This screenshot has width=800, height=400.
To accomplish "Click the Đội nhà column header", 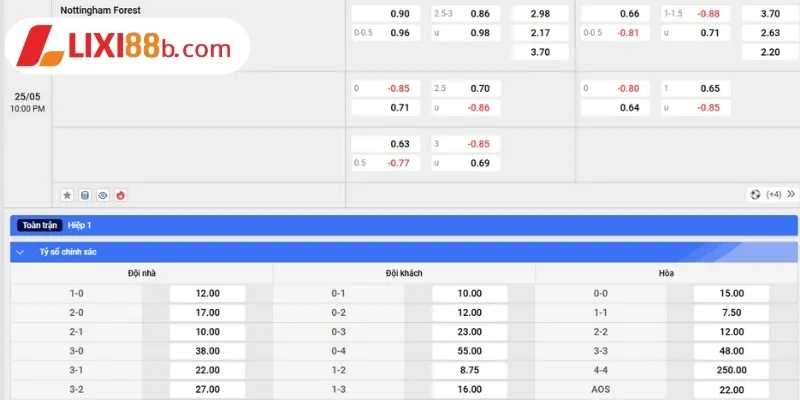I will click(x=142, y=273).
